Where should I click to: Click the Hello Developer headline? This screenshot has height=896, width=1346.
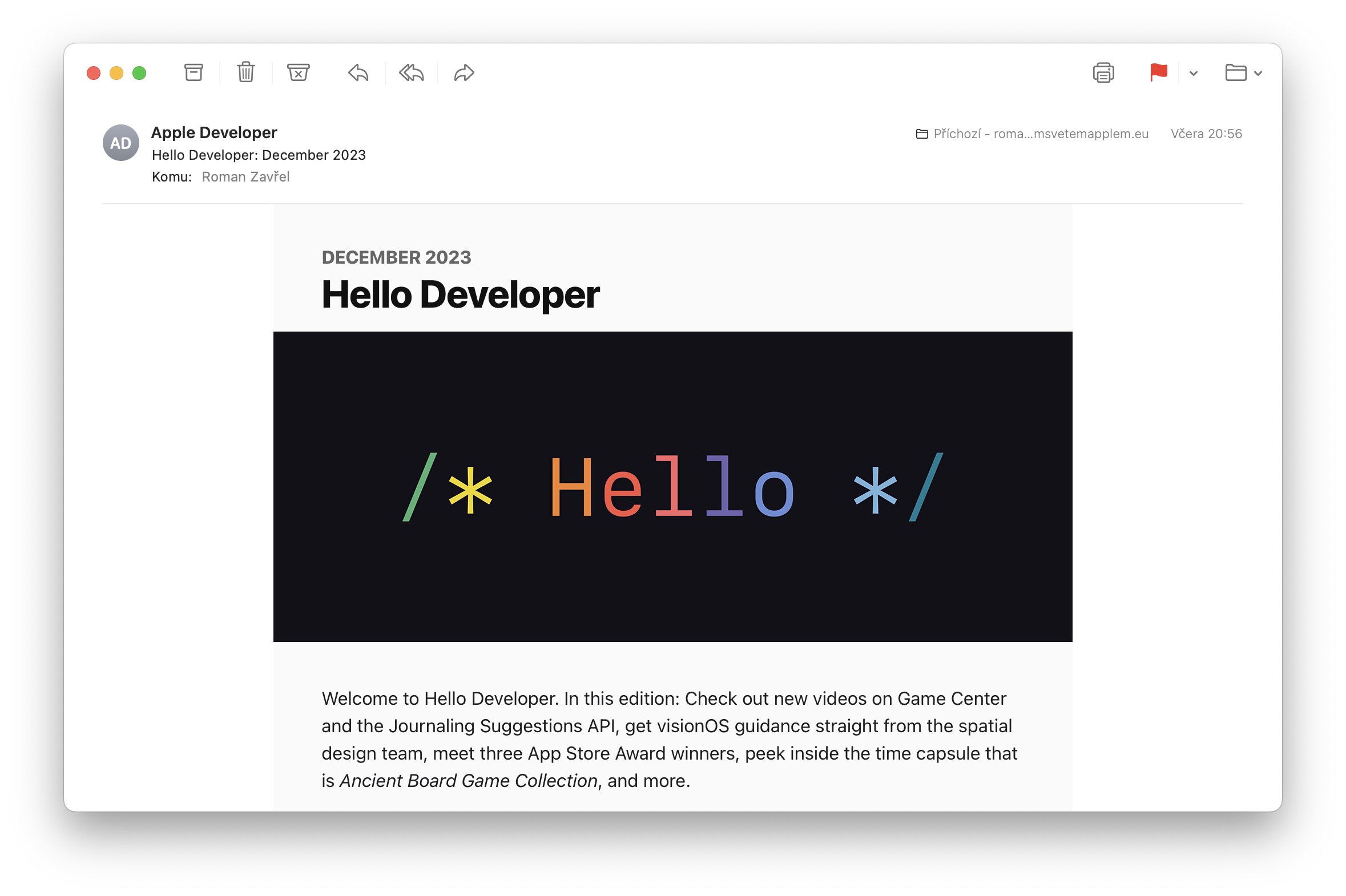coord(460,295)
